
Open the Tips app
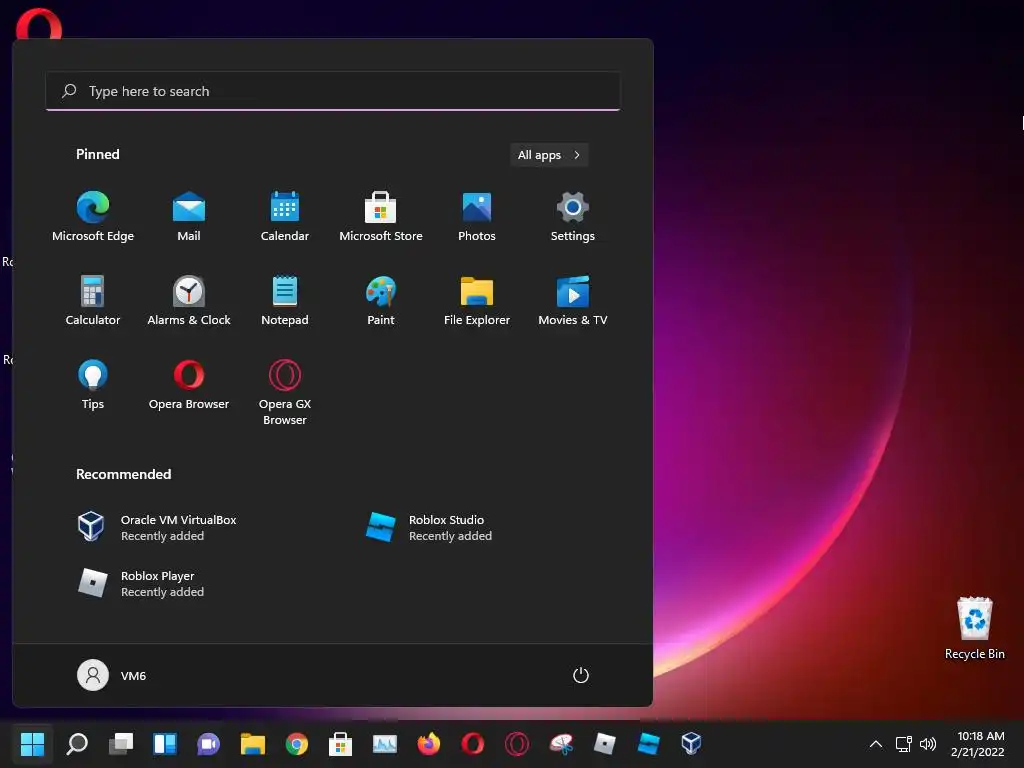(93, 385)
